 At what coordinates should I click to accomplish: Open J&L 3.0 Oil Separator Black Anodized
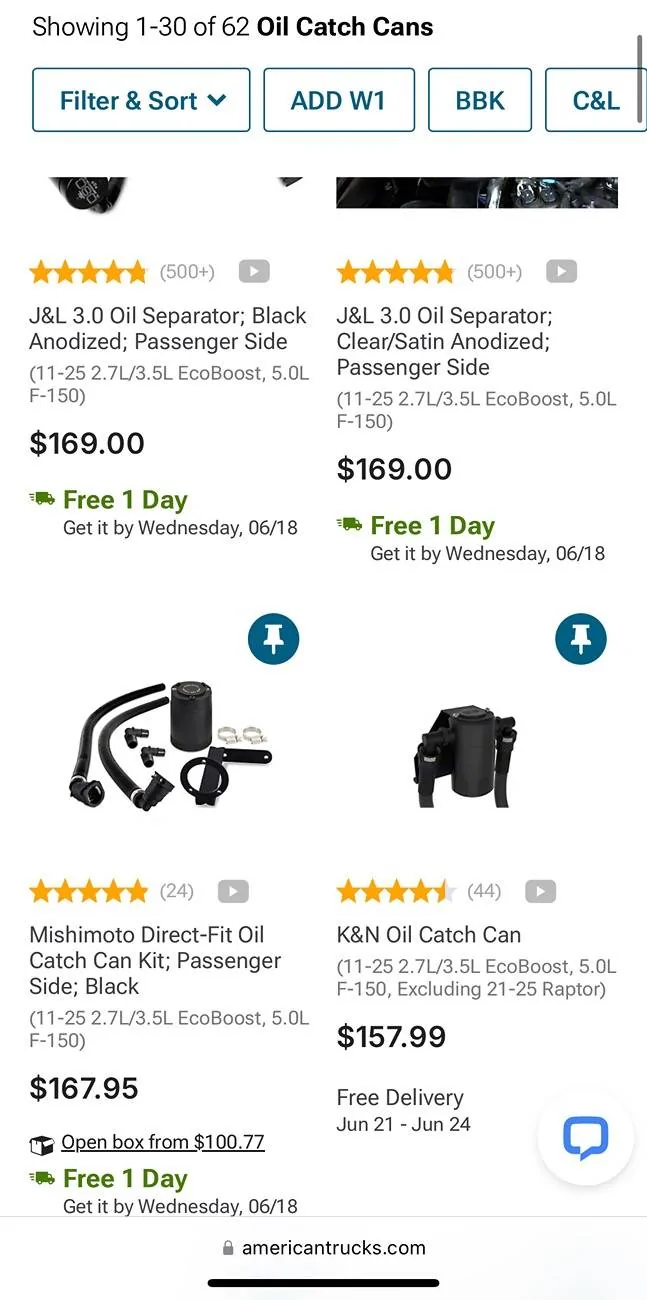(x=167, y=328)
